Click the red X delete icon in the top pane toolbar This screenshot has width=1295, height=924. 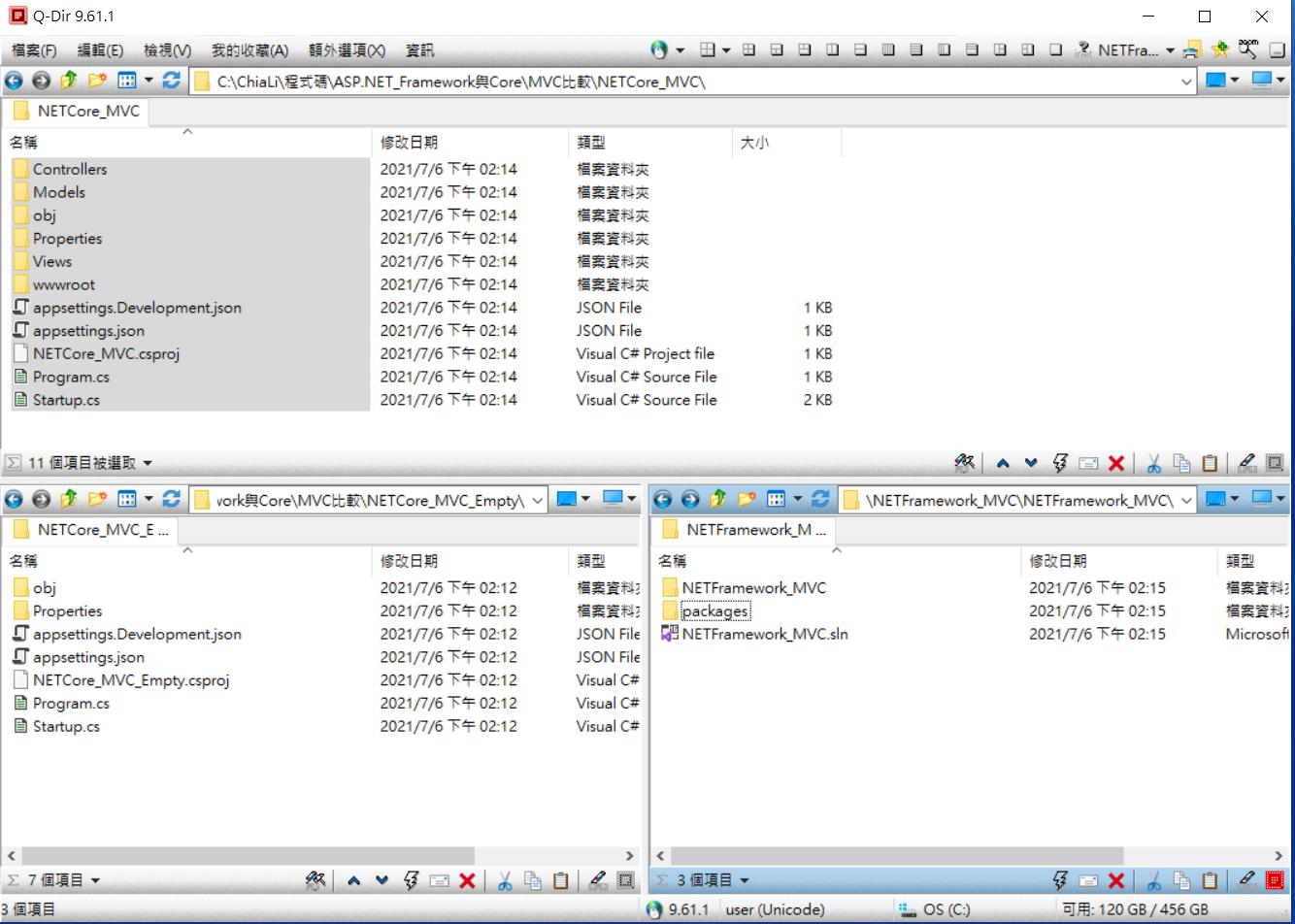click(x=1115, y=464)
